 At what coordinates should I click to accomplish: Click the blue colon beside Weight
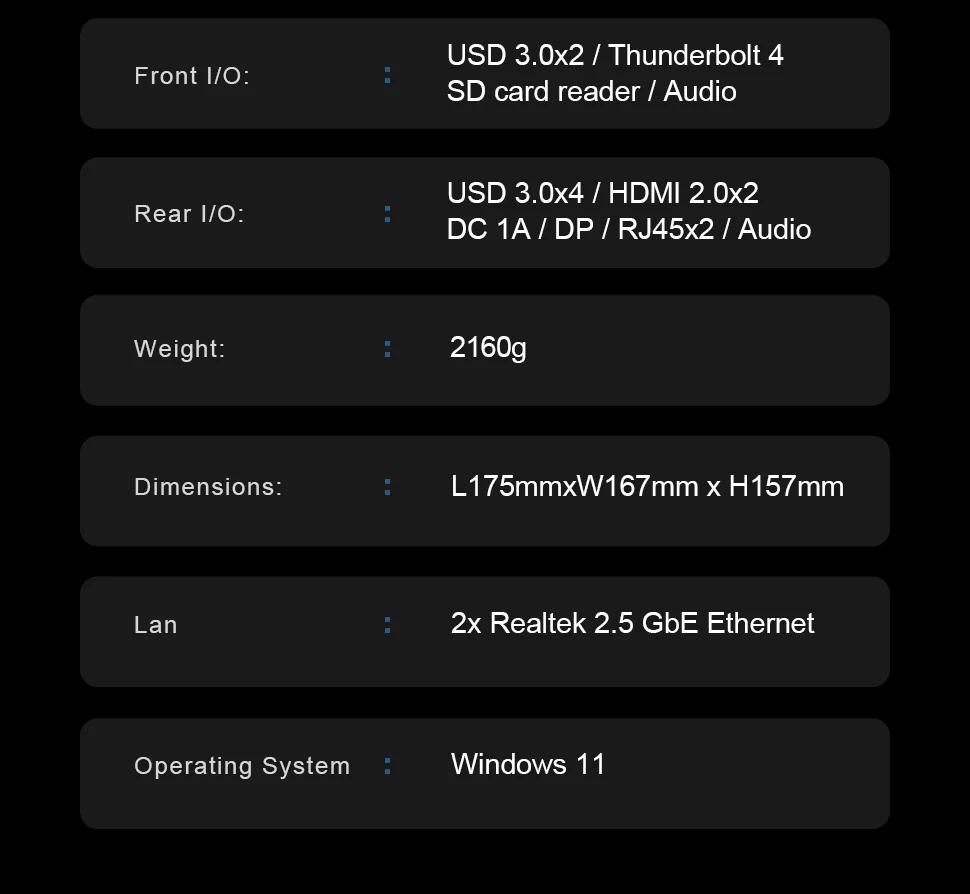[x=388, y=348]
